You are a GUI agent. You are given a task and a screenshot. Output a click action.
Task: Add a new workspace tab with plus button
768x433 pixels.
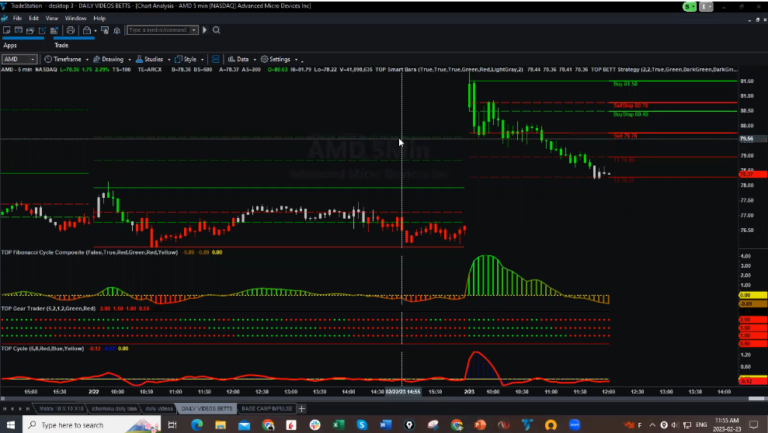[x=302, y=408]
